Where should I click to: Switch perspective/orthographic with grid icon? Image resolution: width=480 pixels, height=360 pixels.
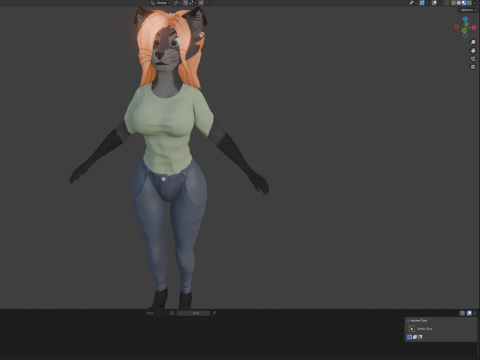click(x=473, y=67)
